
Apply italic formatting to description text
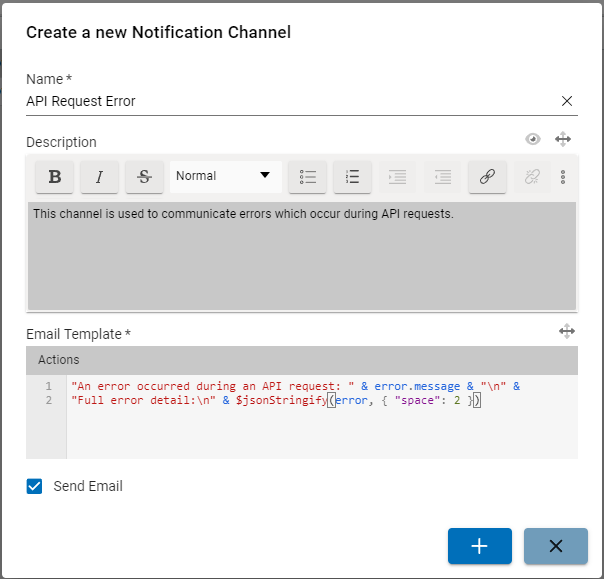pyautogui.click(x=99, y=177)
